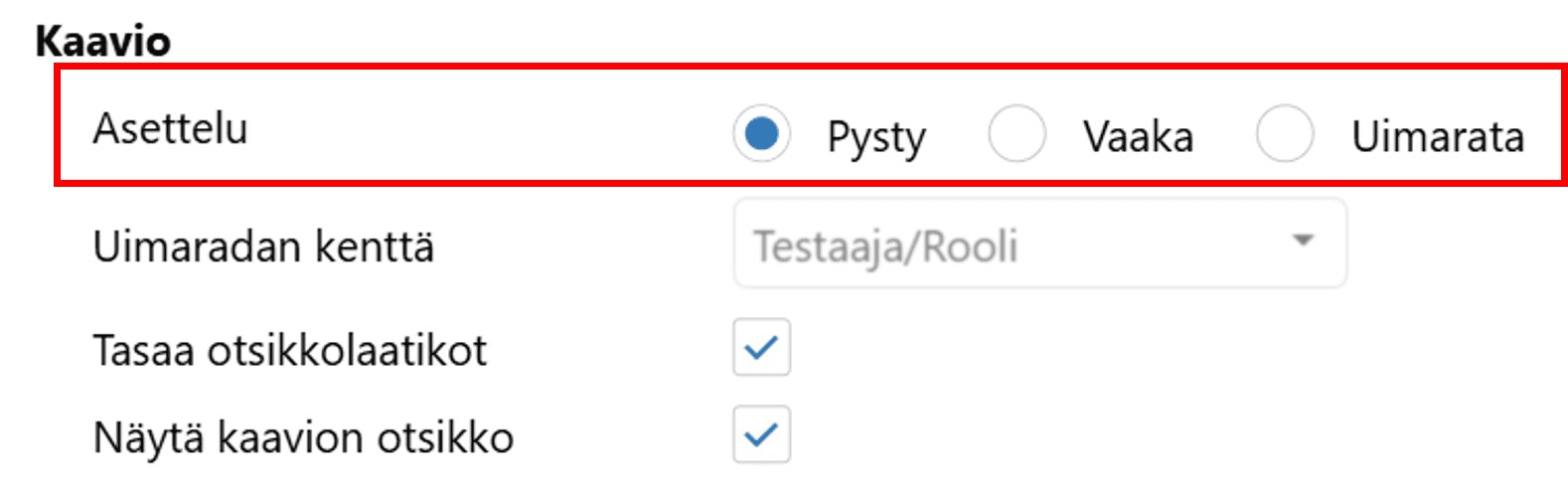Click the Pysty option label
The height and width of the screenshot is (494, 1568).
876,137
